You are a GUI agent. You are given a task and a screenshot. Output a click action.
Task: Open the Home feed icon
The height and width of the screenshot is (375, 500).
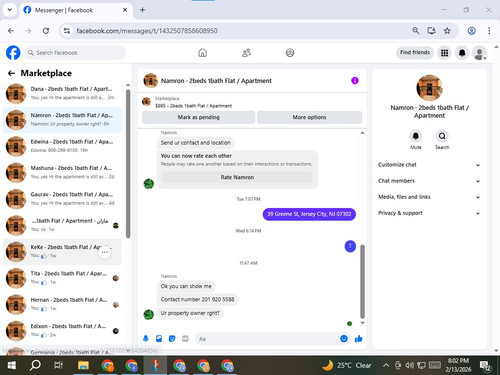click(202, 53)
